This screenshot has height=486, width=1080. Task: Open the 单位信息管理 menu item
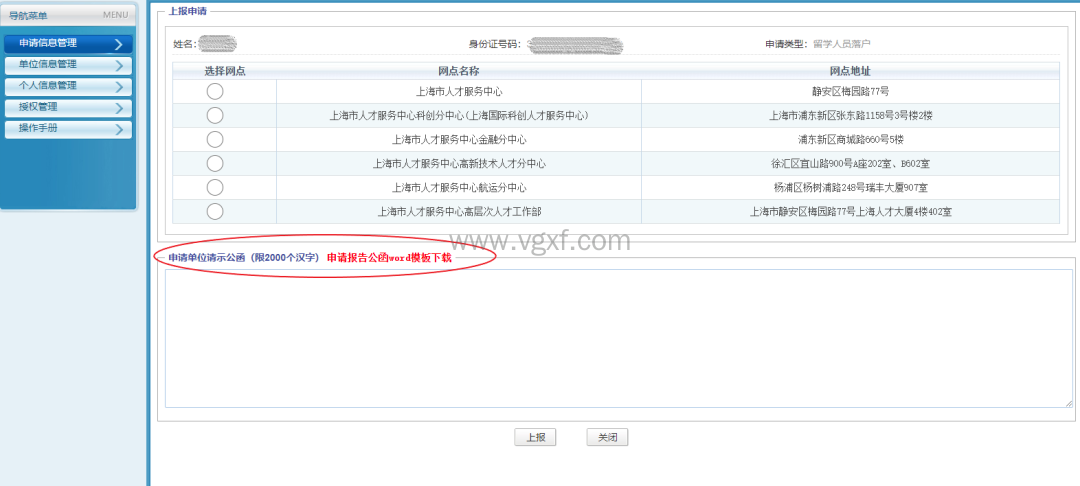[x=48, y=64]
